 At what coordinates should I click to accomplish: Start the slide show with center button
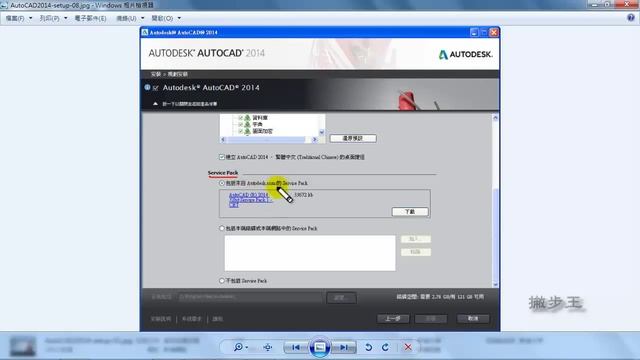pyautogui.click(x=320, y=347)
